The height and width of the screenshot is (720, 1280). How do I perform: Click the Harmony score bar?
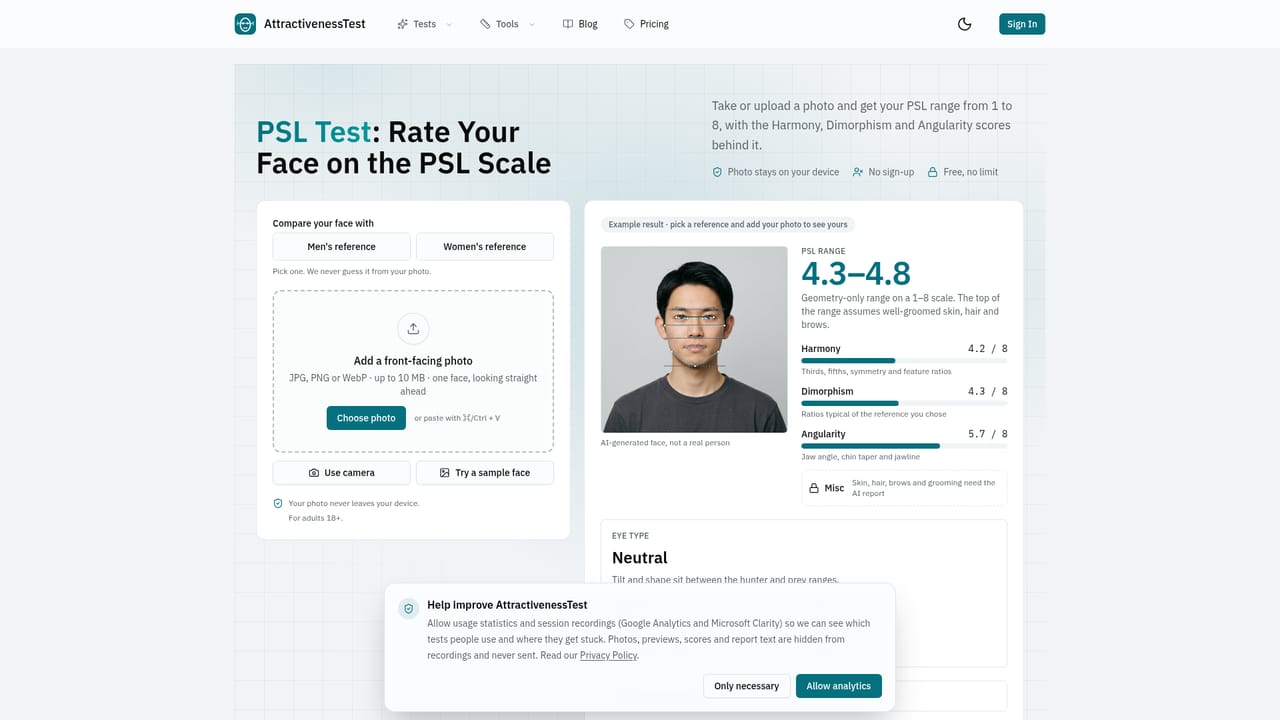click(x=904, y=361)
